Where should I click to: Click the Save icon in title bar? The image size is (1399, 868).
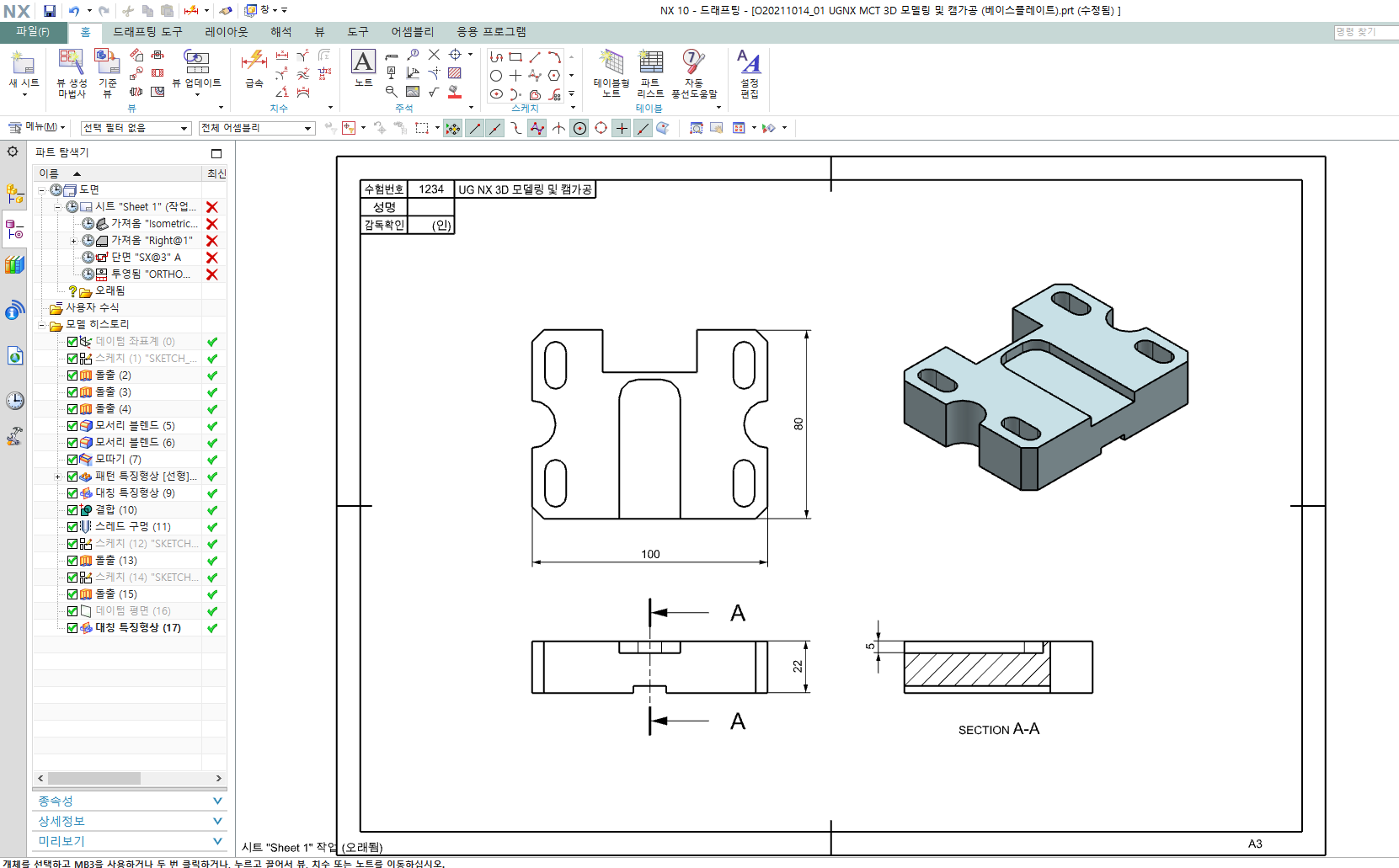[x=50, y=11]
